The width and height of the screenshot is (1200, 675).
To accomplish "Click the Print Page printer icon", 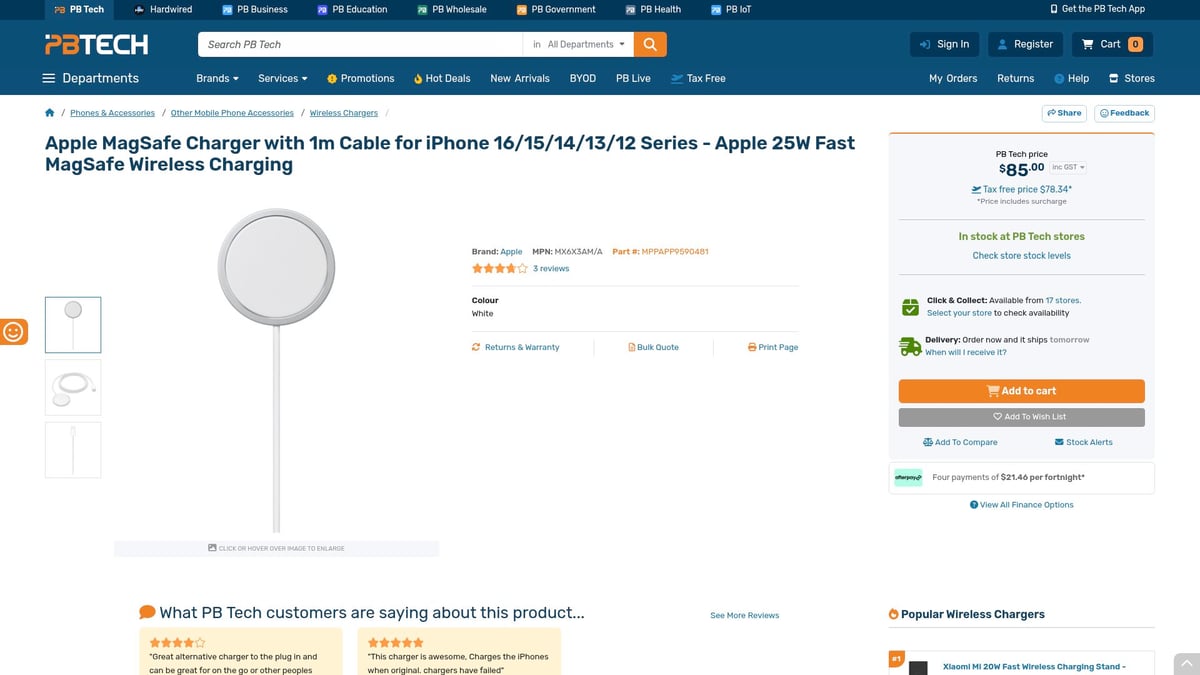I will pos(751,346).
